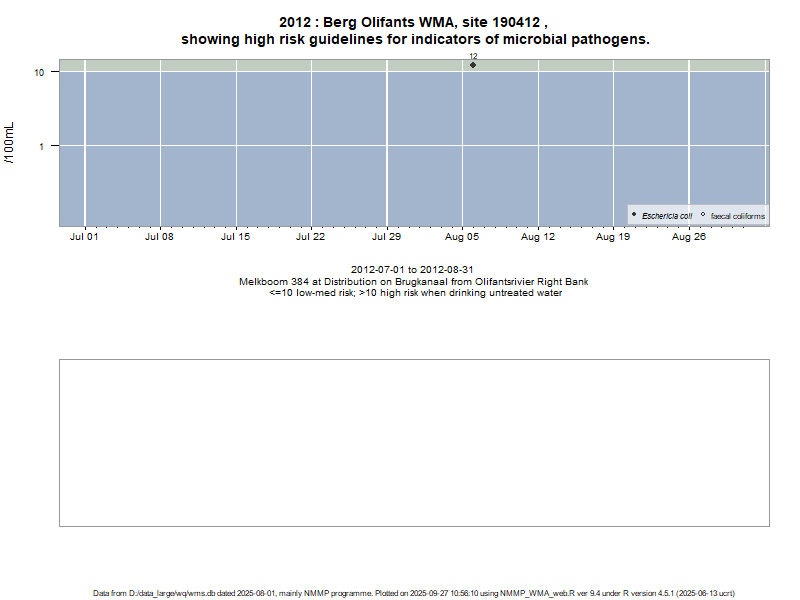Click the Aug 19 axis label
The height and width of the screenshot is (600, 800).
pos(613,238)
